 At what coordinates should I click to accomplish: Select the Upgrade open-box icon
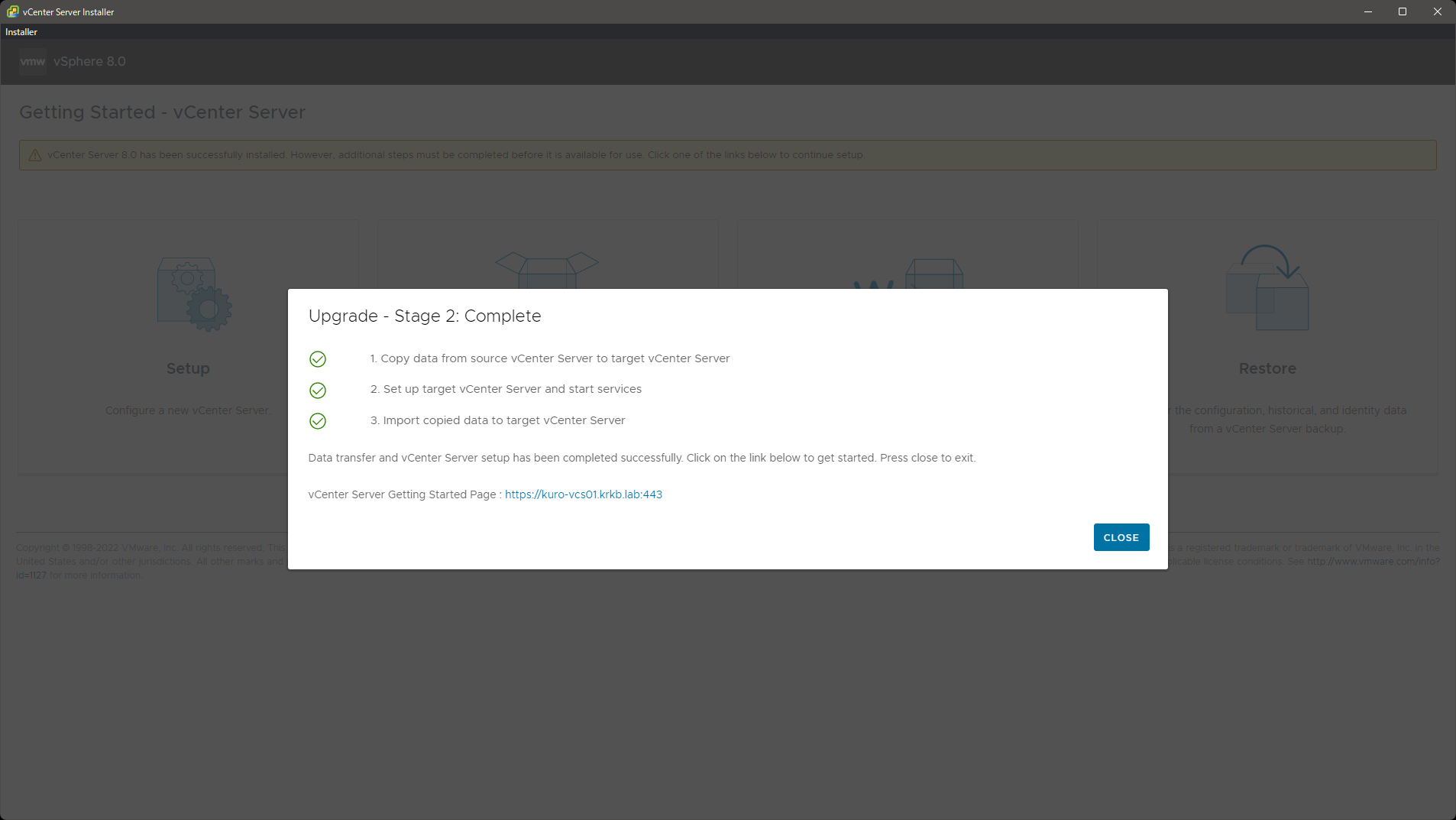(546, 270)
